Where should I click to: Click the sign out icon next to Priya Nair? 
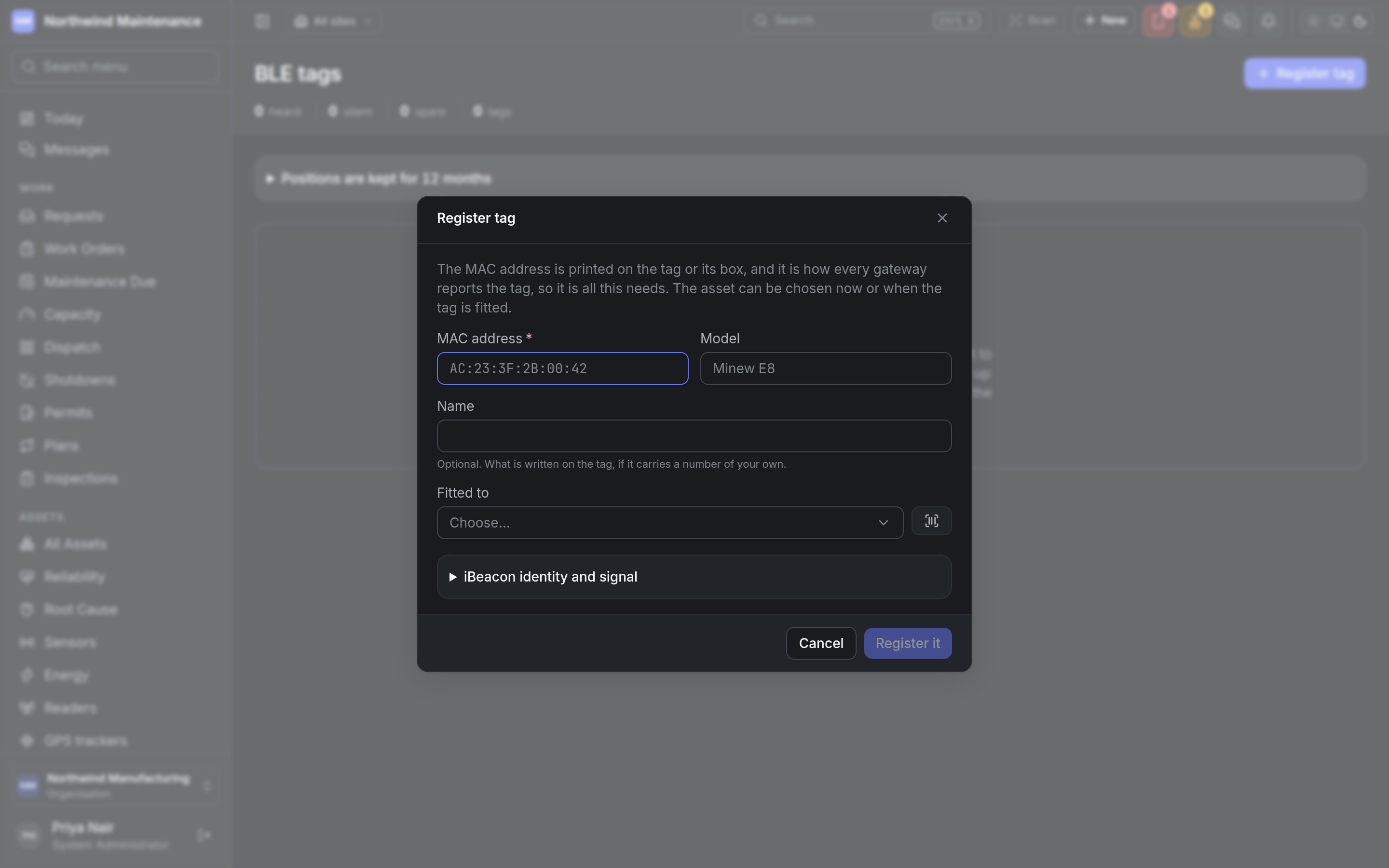point(204,835)
